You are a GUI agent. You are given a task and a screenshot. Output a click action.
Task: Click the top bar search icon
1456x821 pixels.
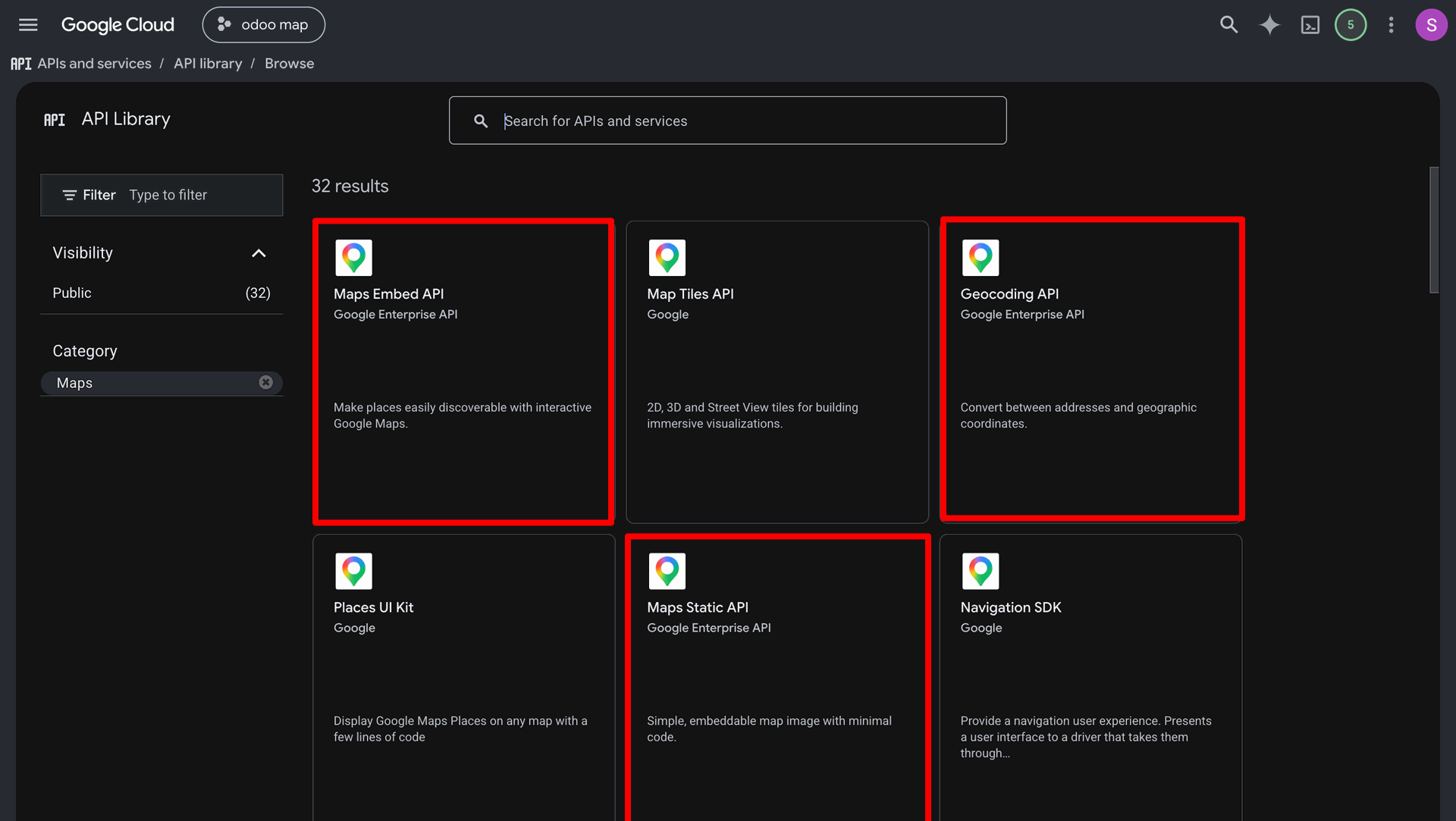pyautogui.click(x=1228, y=25)
